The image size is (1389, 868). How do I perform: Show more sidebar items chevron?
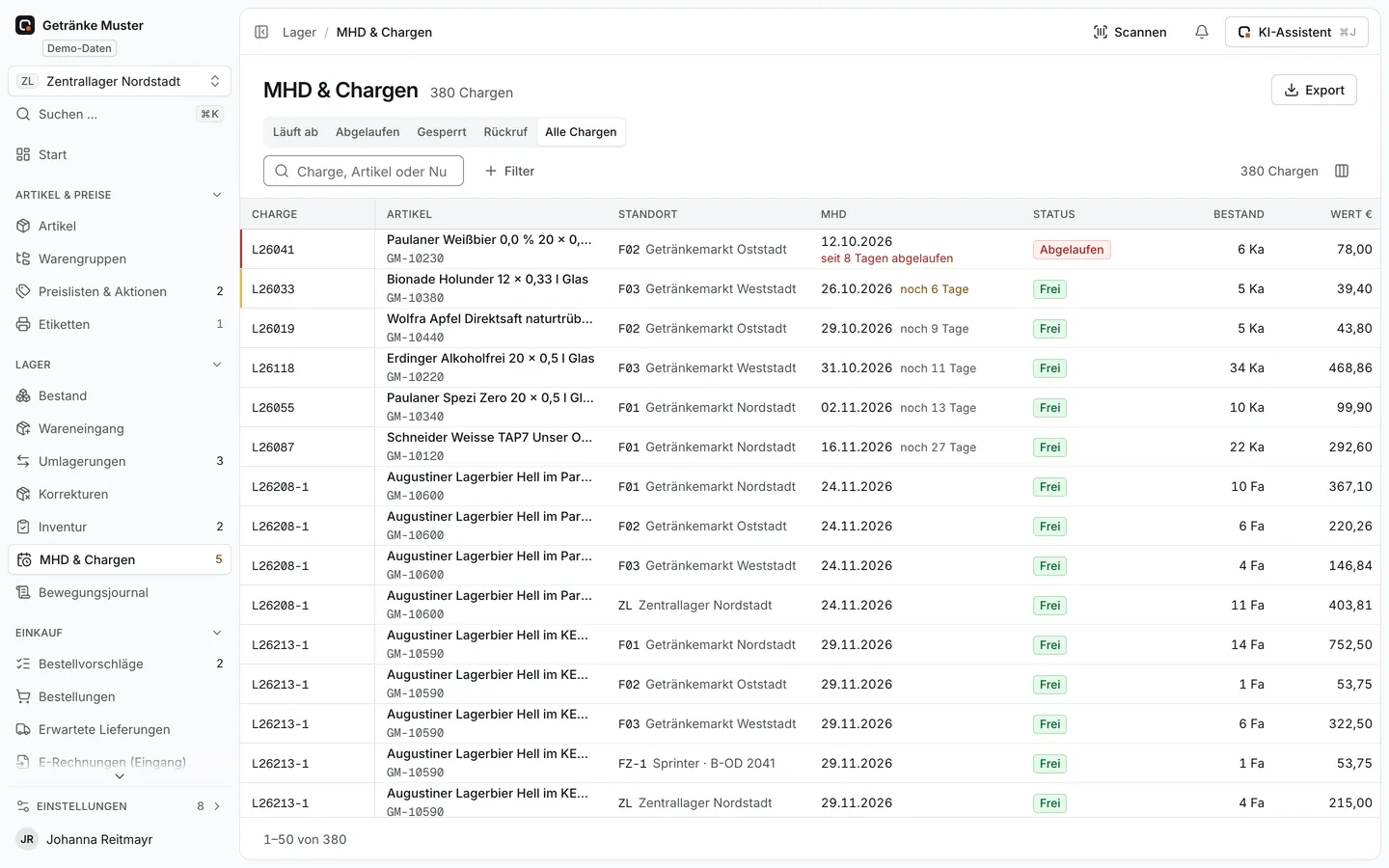(120, 776)
